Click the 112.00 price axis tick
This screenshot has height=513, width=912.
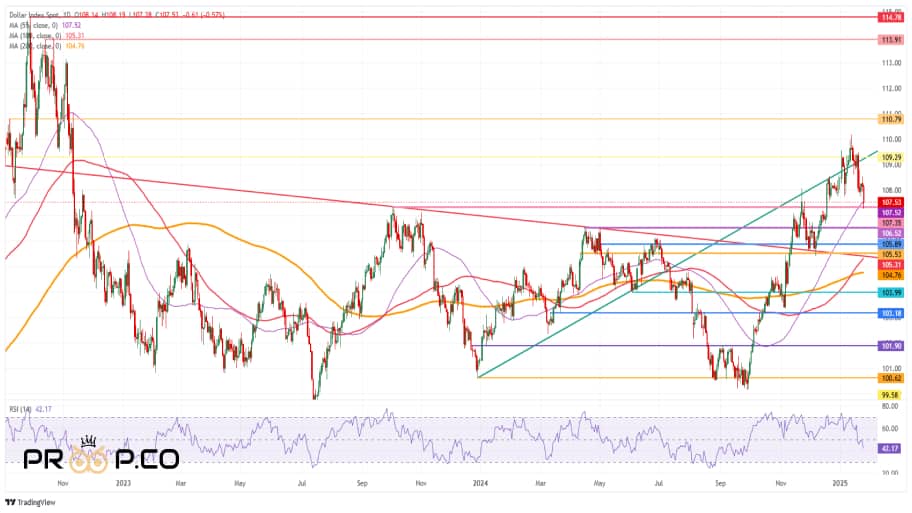click(892, 89)
